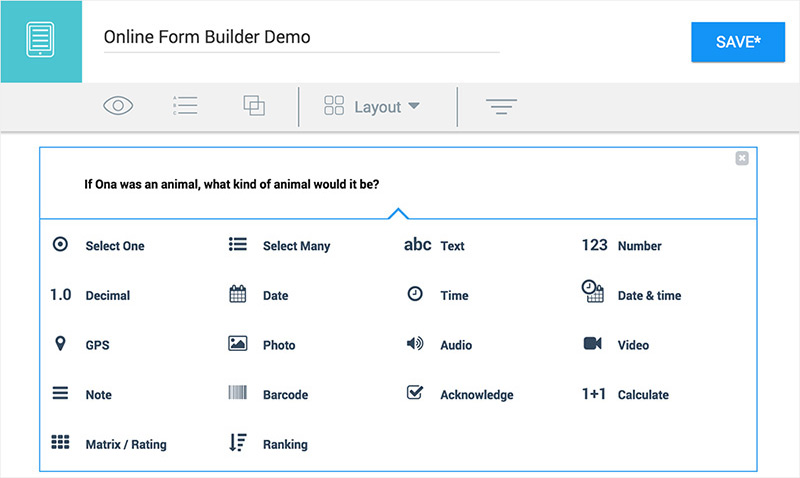
Task: Choose Select One radio question type
Action: point(99,245)
